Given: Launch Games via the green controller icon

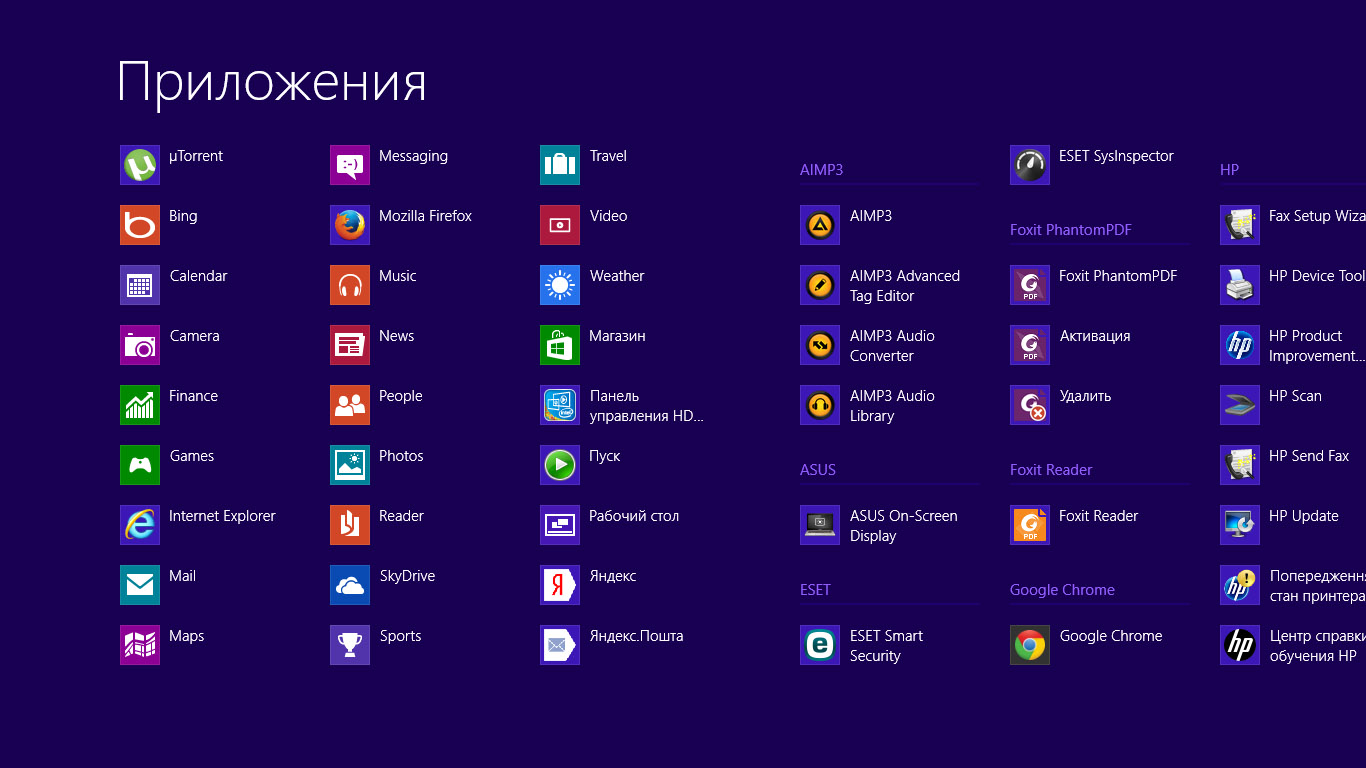Looking at the screenshot, I should 140,465.
